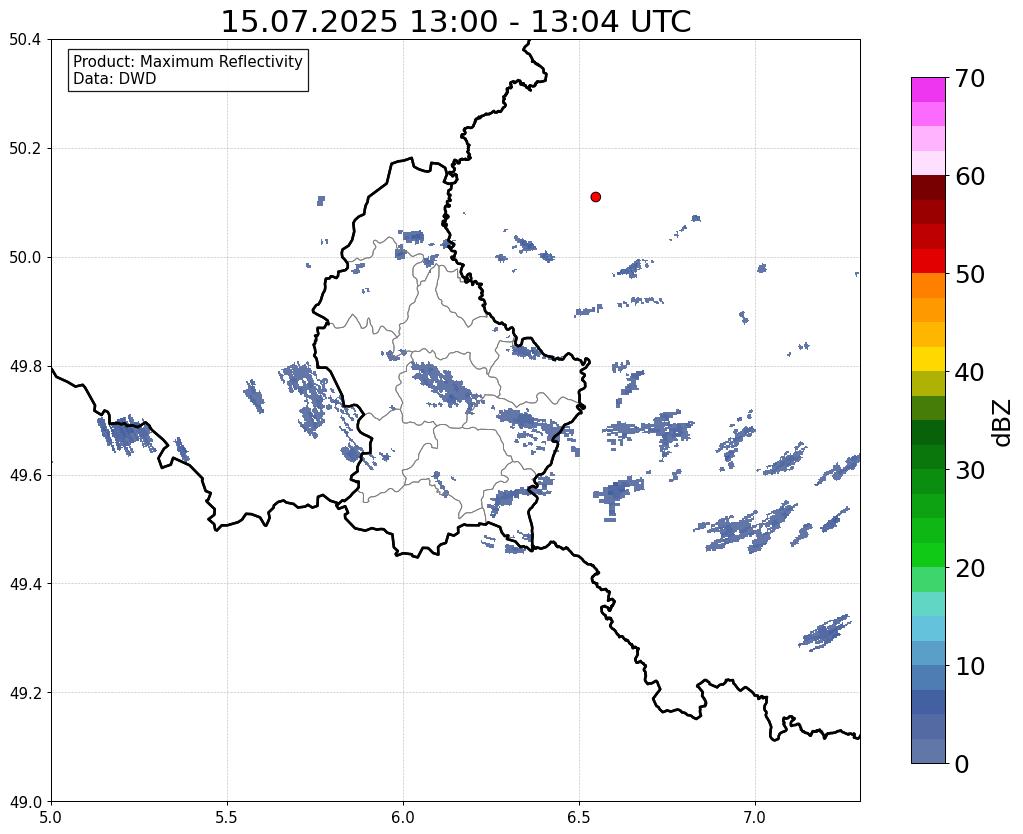Viewport: 1023px width, 834px height.
Task: Click the colorbar tick label 60
Action: [x=970, y=176]
